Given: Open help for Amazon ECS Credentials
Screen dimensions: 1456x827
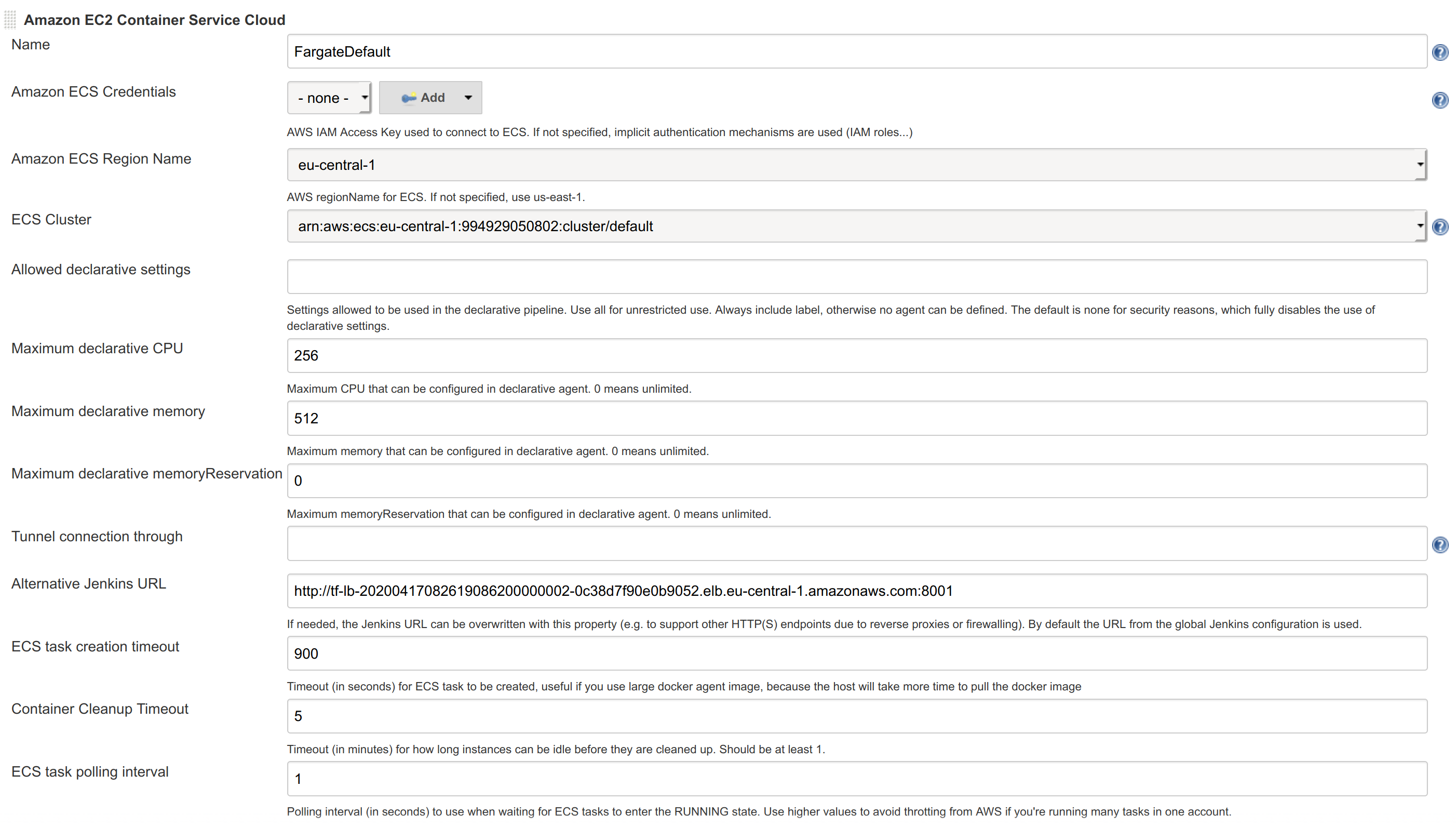Looking at the screenshot, I should pyautogui.click(x=1439, y=100).
